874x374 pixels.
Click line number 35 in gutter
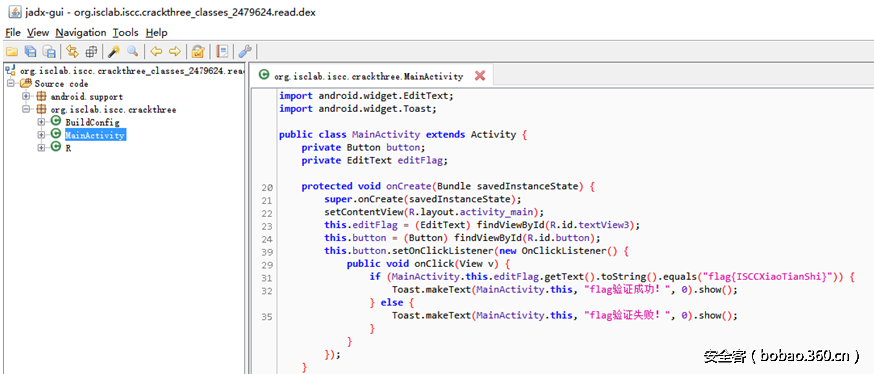pos(266,317)
